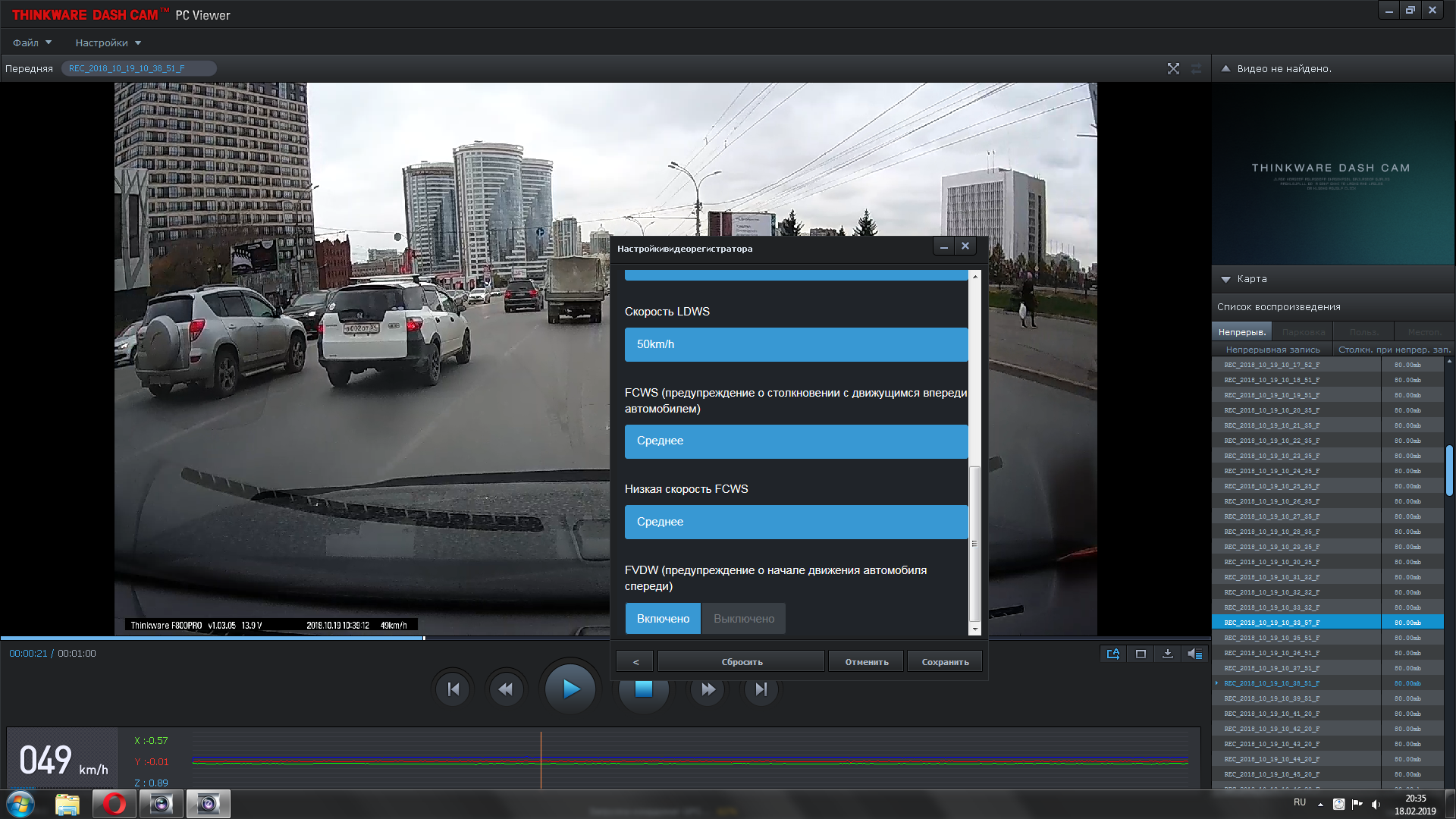Image resolution: width=1456 pixels, height=819 pixels.
Task: Disable FVDW with Выключено option
Action: (x=743, y=619)
